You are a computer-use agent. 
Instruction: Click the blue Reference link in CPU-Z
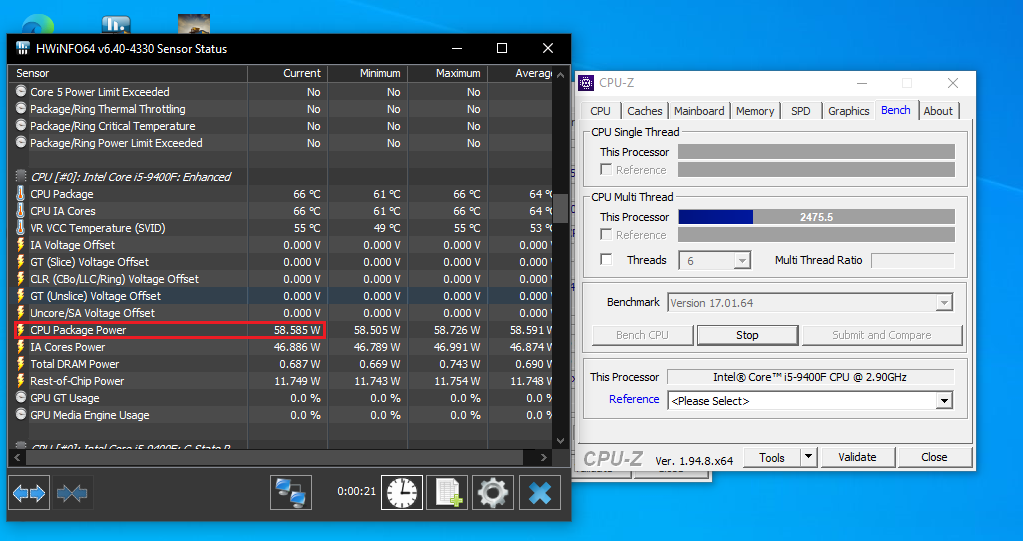(x=634, y=399)
